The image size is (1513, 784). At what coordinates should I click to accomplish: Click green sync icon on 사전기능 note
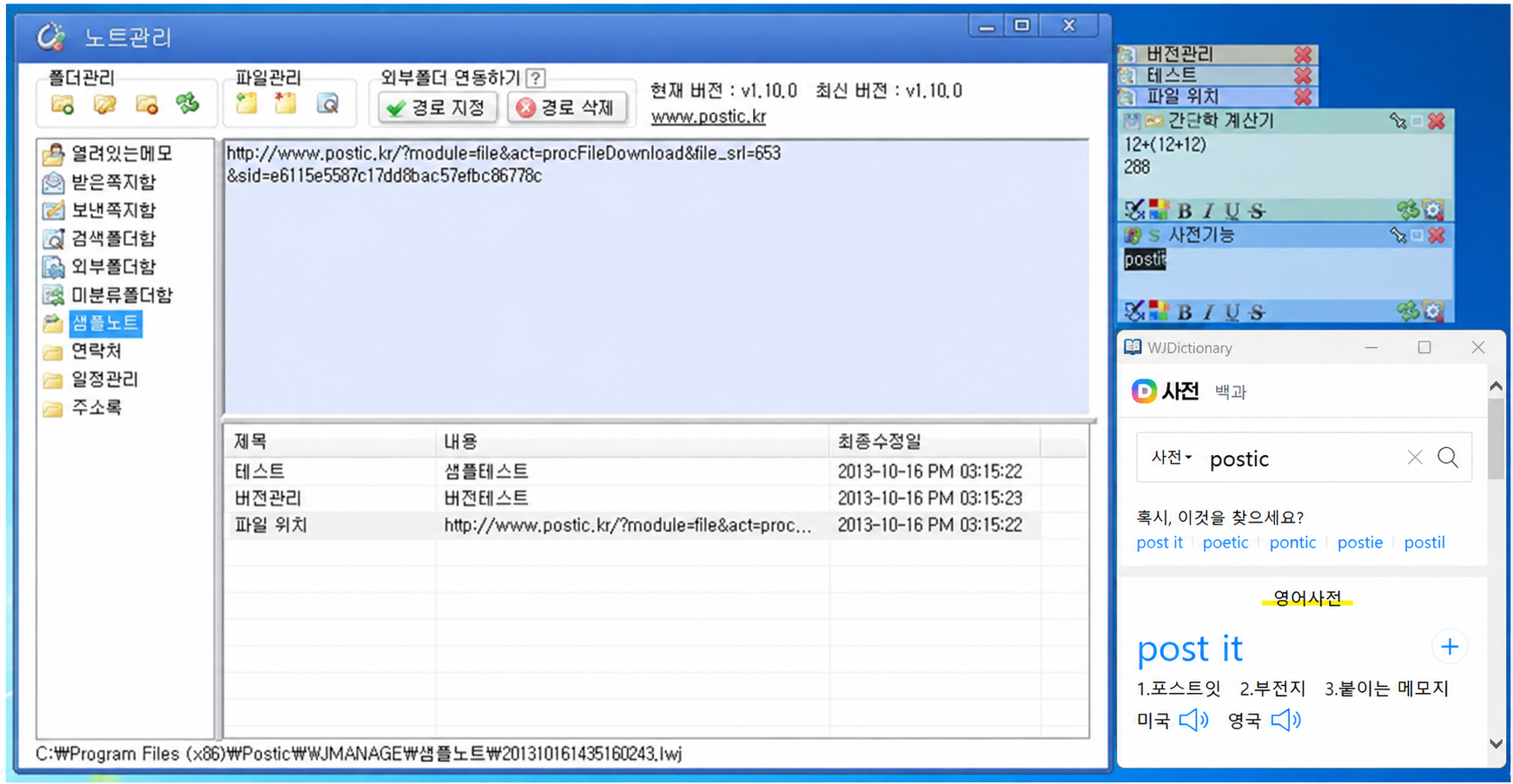tap(1407, 311)
